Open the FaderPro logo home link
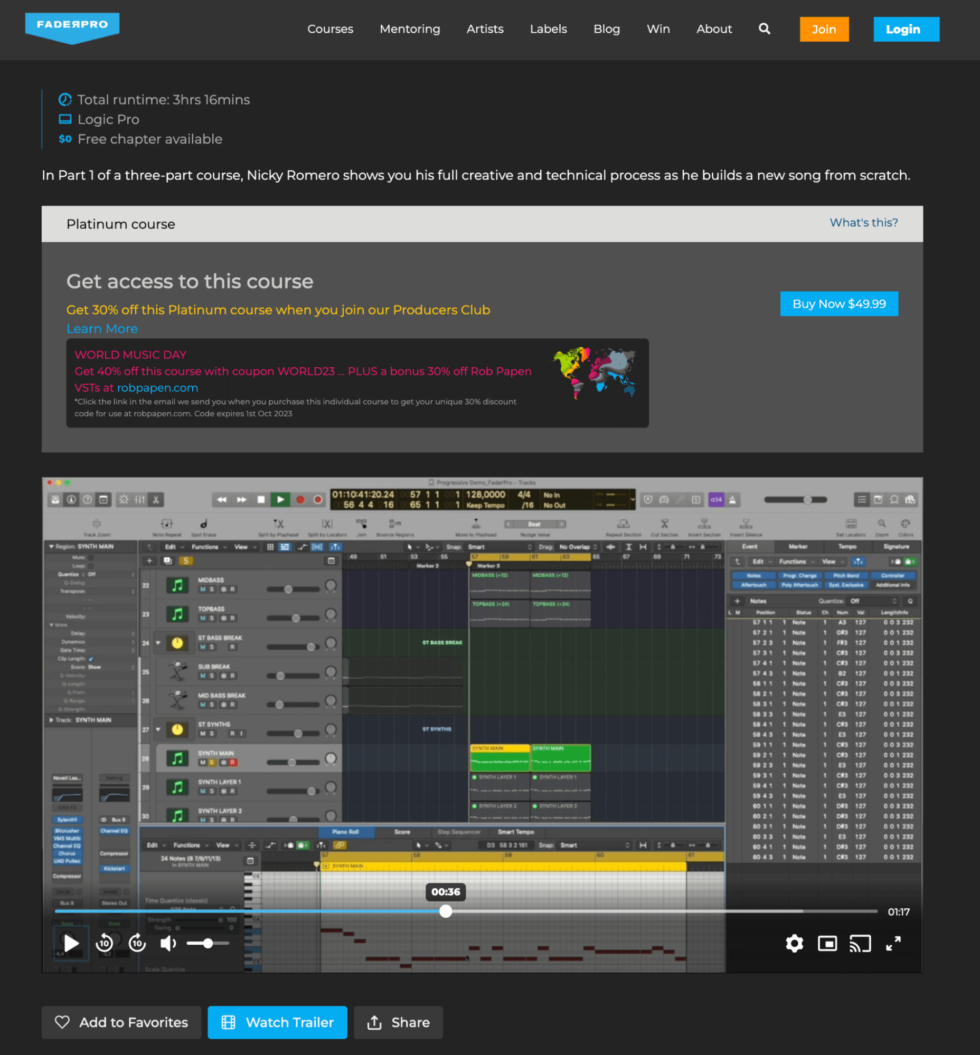The image size is (980, 1055). click(x=72, y=28)
